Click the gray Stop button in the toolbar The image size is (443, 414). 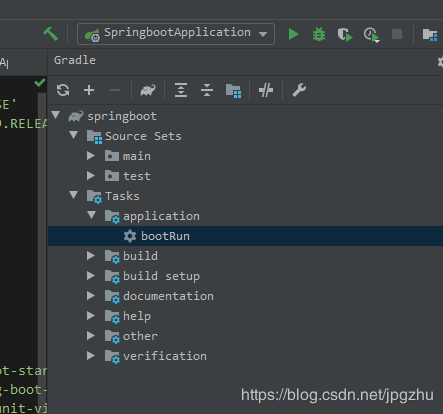tap(397, 34)
